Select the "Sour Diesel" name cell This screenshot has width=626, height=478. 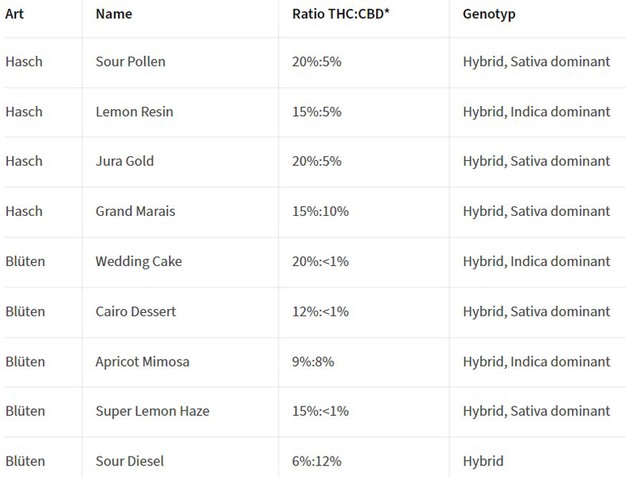129,462
